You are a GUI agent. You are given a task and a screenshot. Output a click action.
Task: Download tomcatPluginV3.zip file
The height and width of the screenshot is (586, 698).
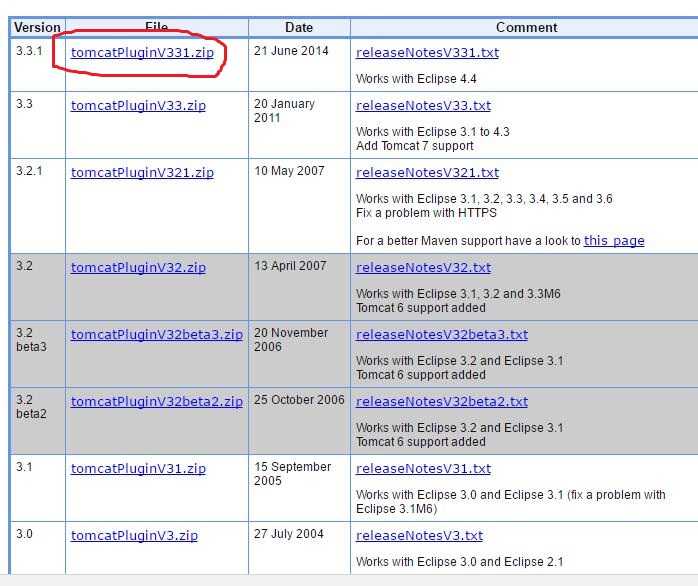[134, 535]
